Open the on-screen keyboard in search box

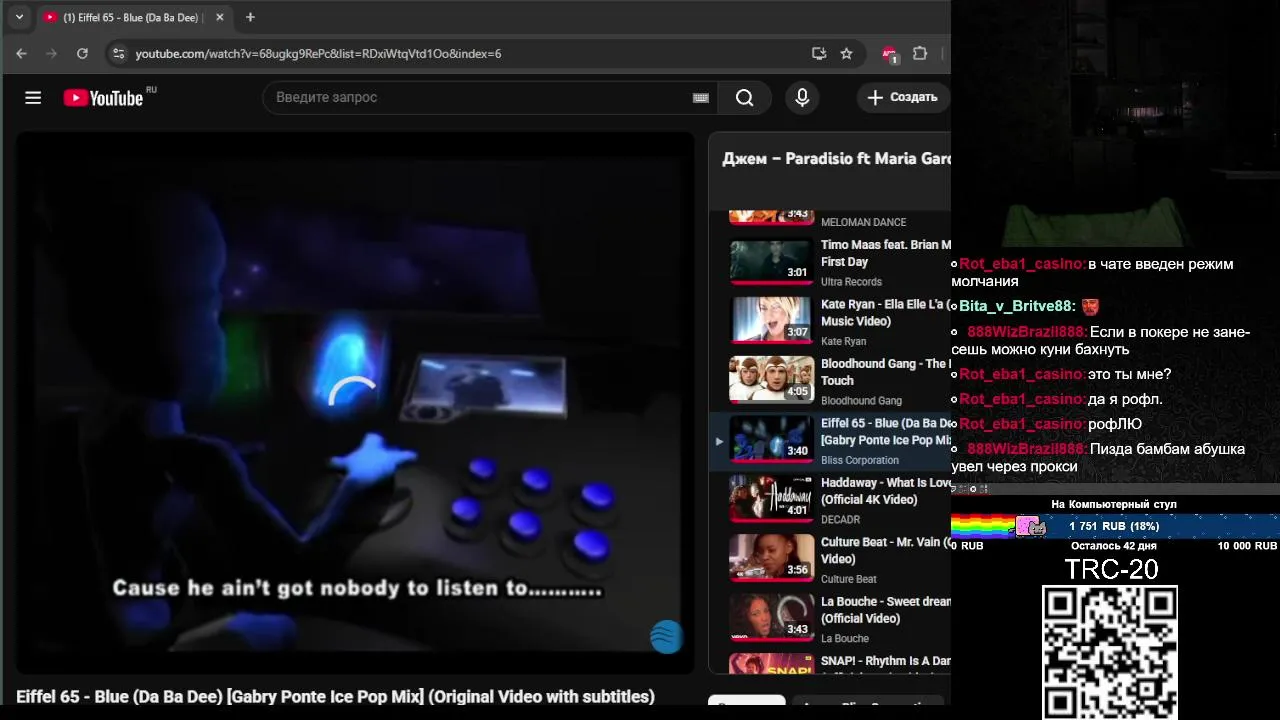tap(701, 97)
